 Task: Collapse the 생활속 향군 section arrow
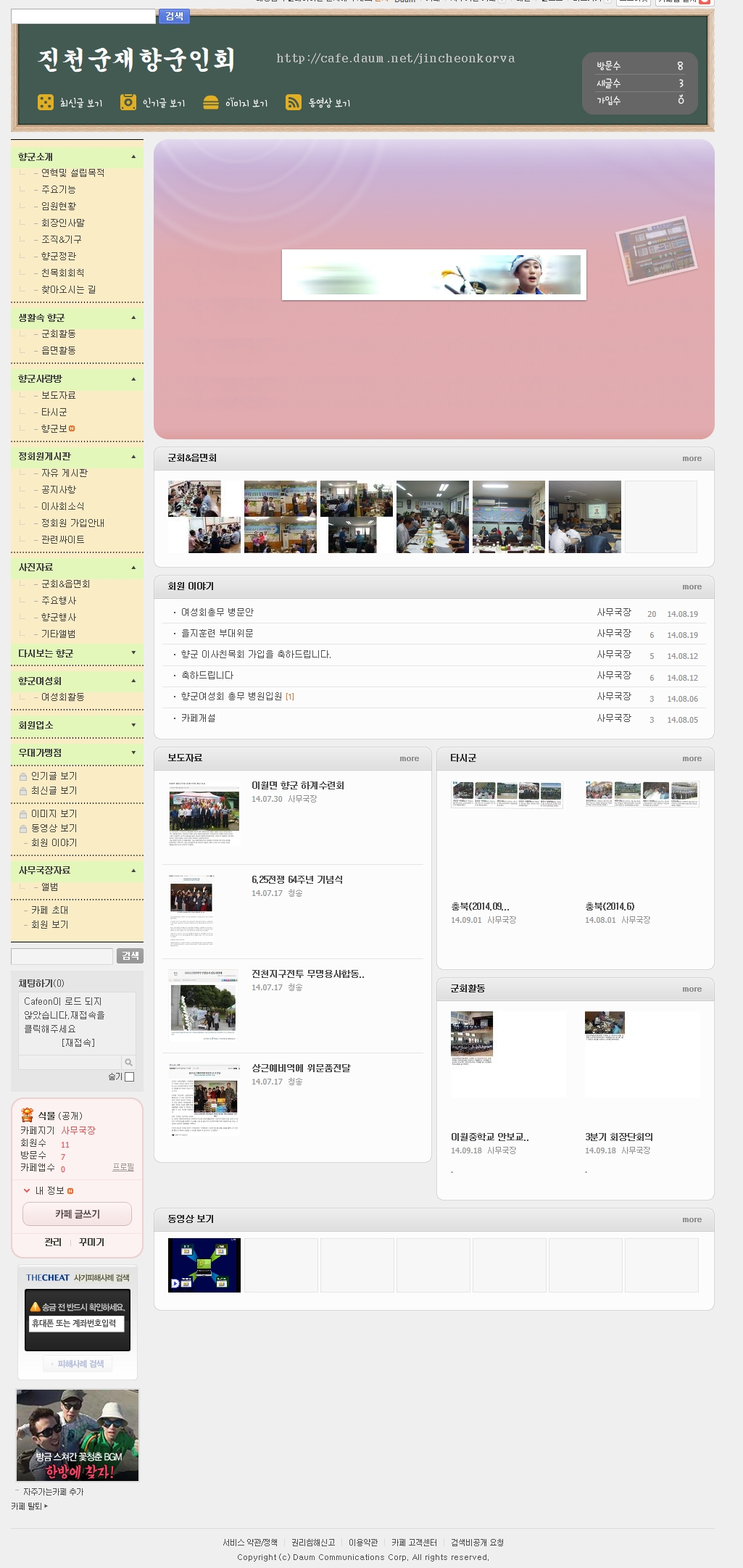133,318
